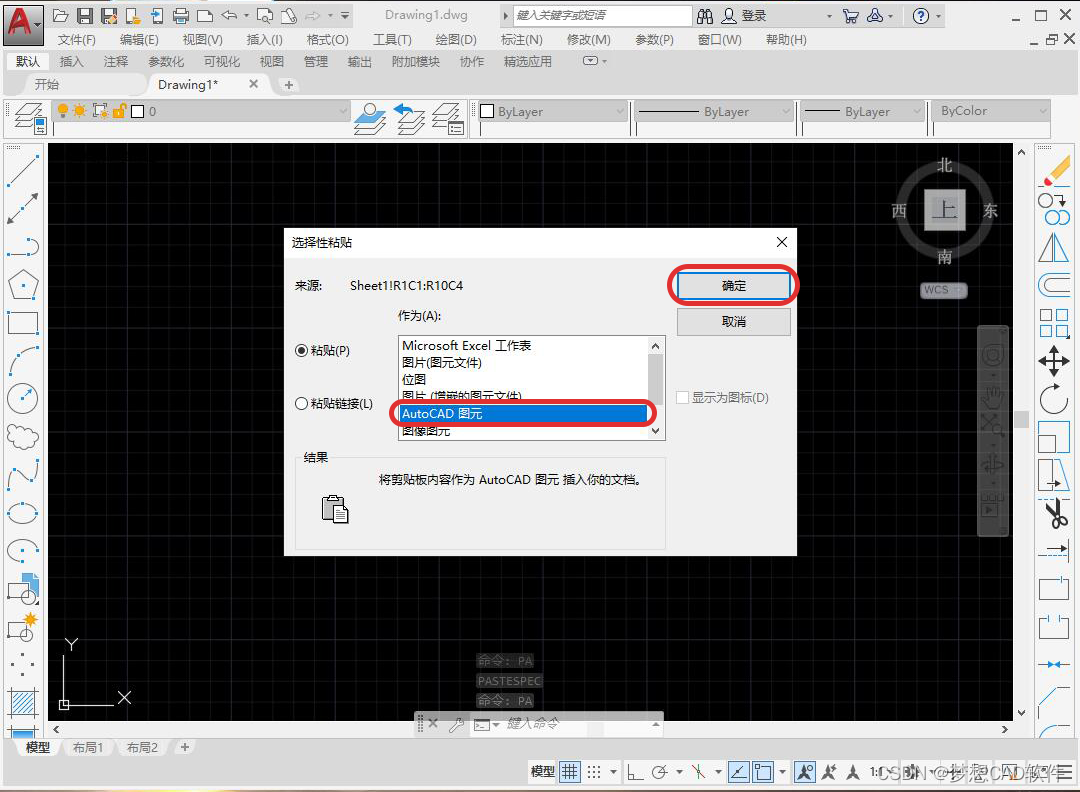Click the 登录 sign-in button
The width and height of the screenshot is (1080, 792).
click(743, 16)
